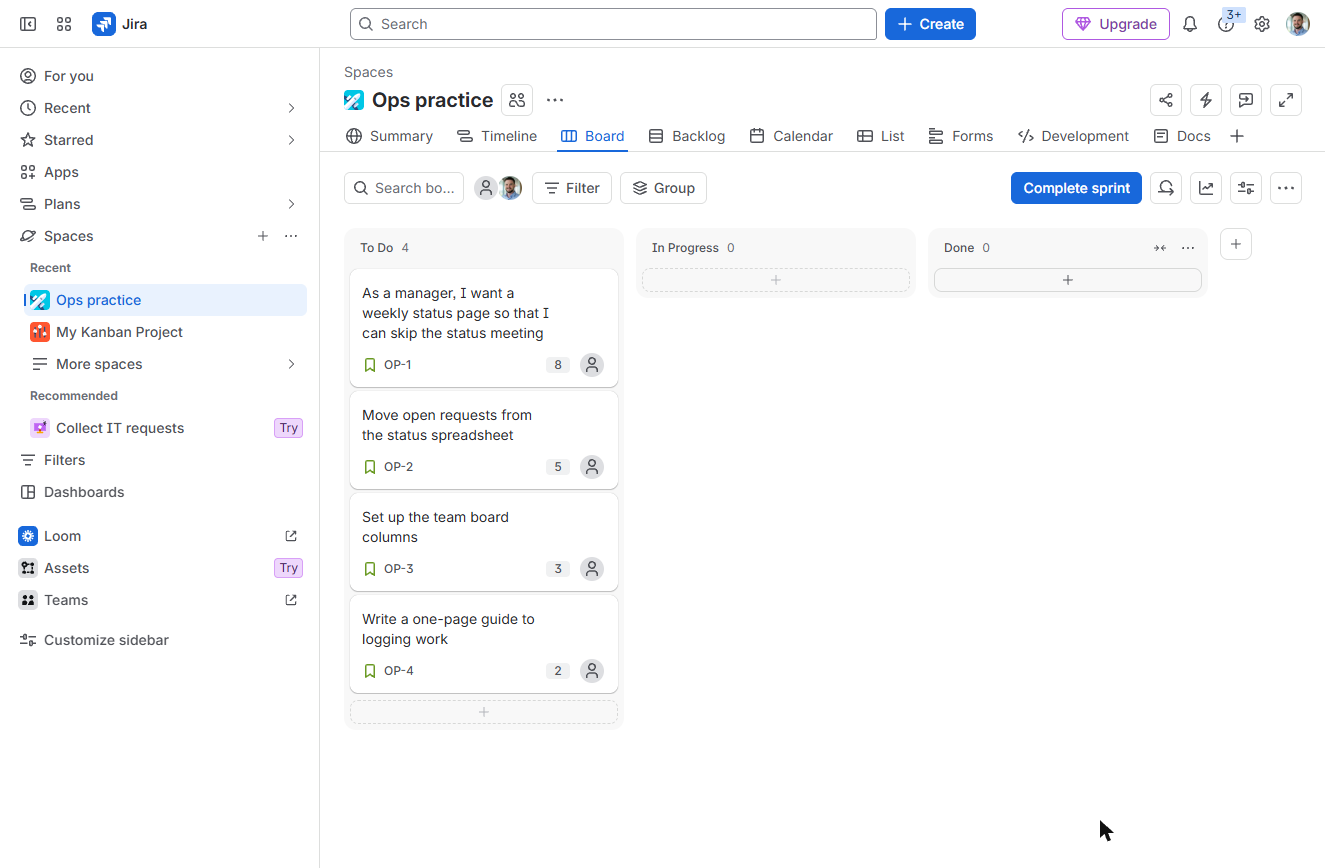The width and height of the screenshot is (1325, 868).
Task: Enter full screen with the expand arrows icon
Action: click(x=1286, y=100)
